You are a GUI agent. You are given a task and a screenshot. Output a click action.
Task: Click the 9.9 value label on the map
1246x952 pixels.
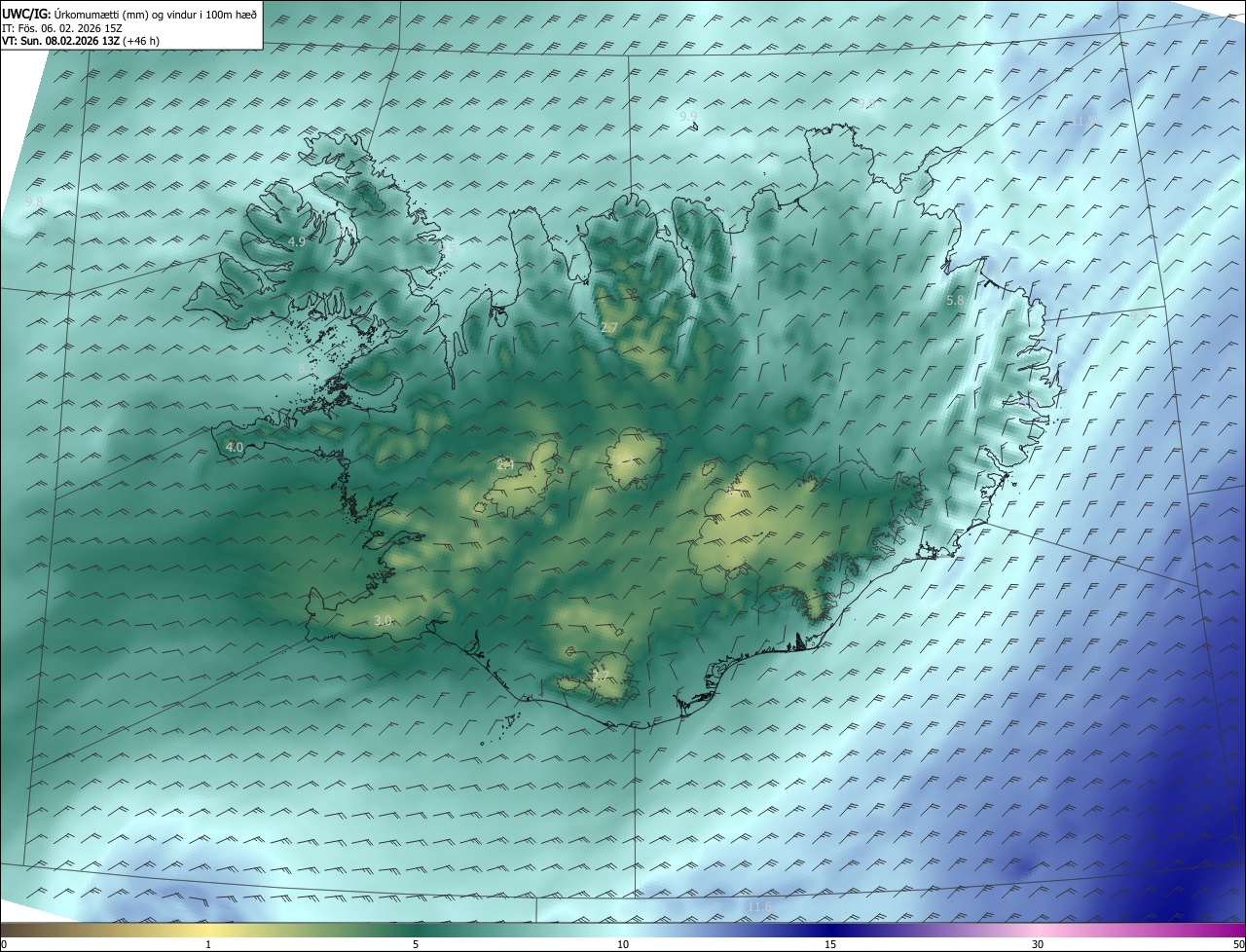pos(688,116)
